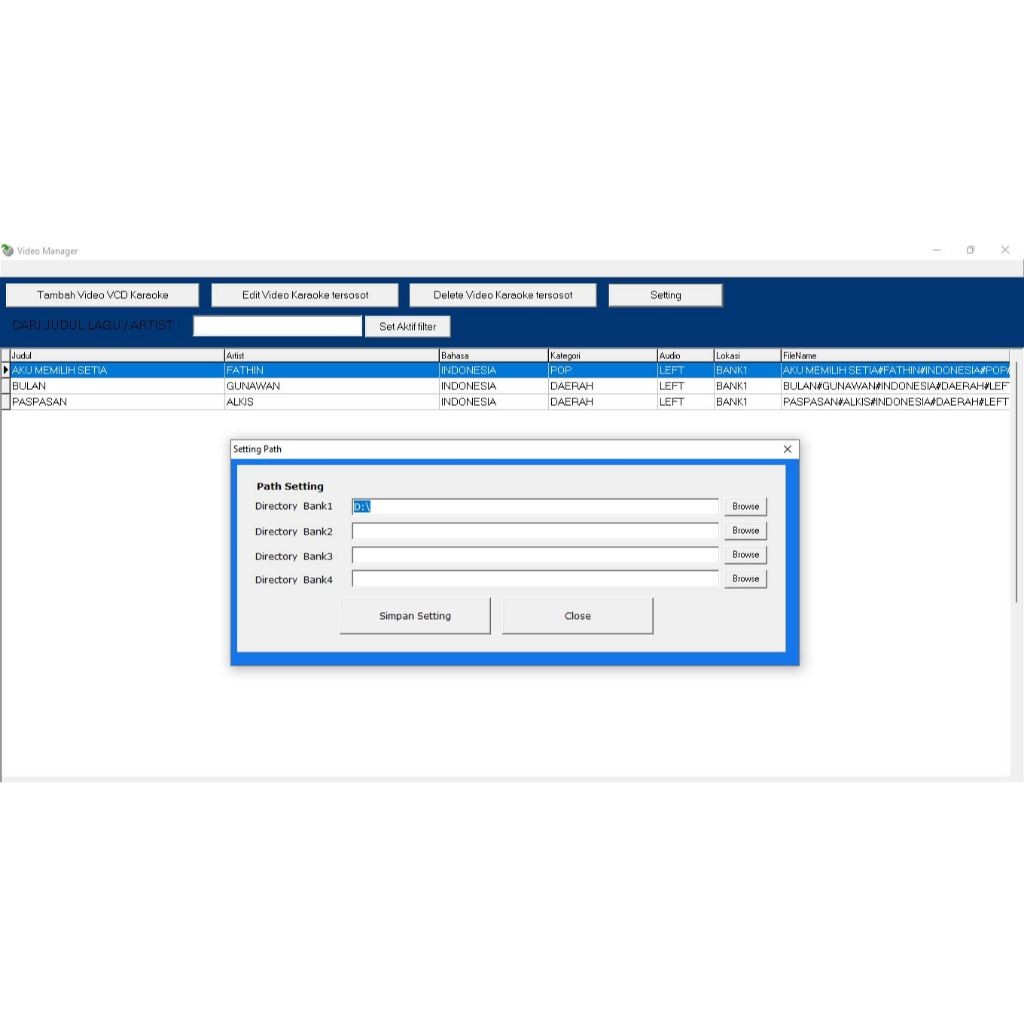Sort by the Artist column header

[331, 355]
